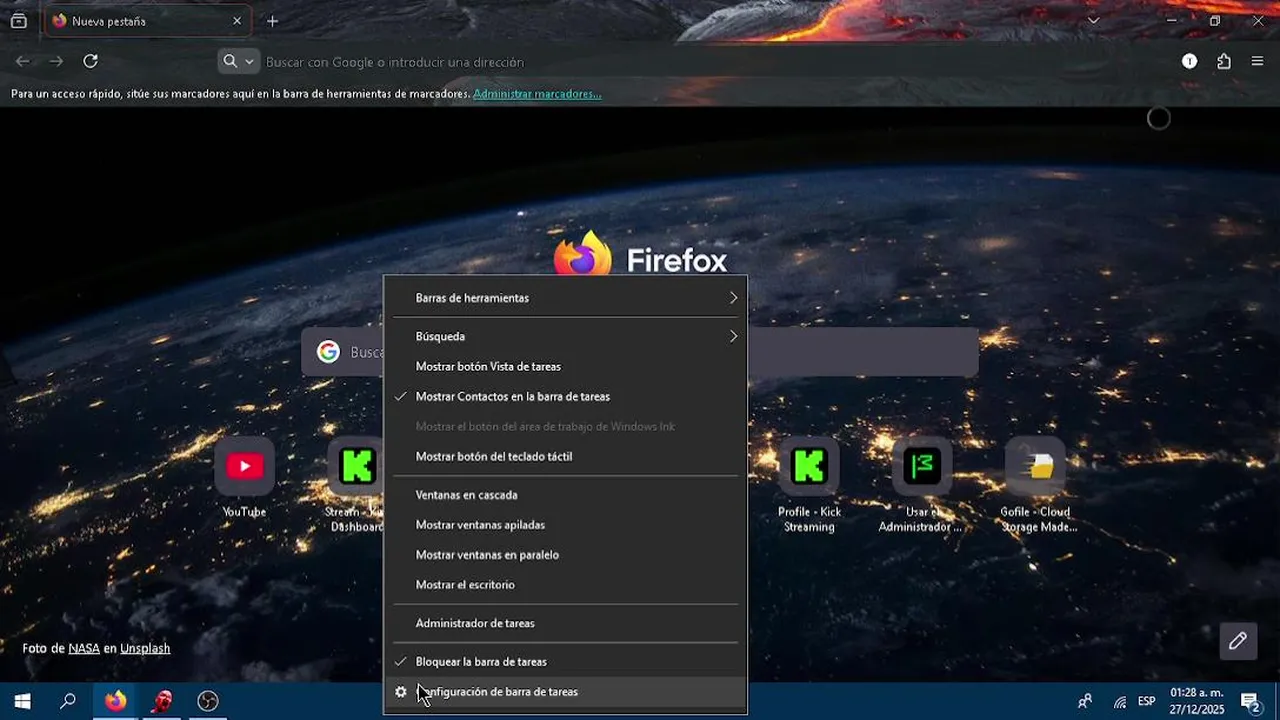This screenshot has width=1280, height=720.
Task: Click Administrar marcadores link
Action: pyautogui.click(x=537, y=94)
